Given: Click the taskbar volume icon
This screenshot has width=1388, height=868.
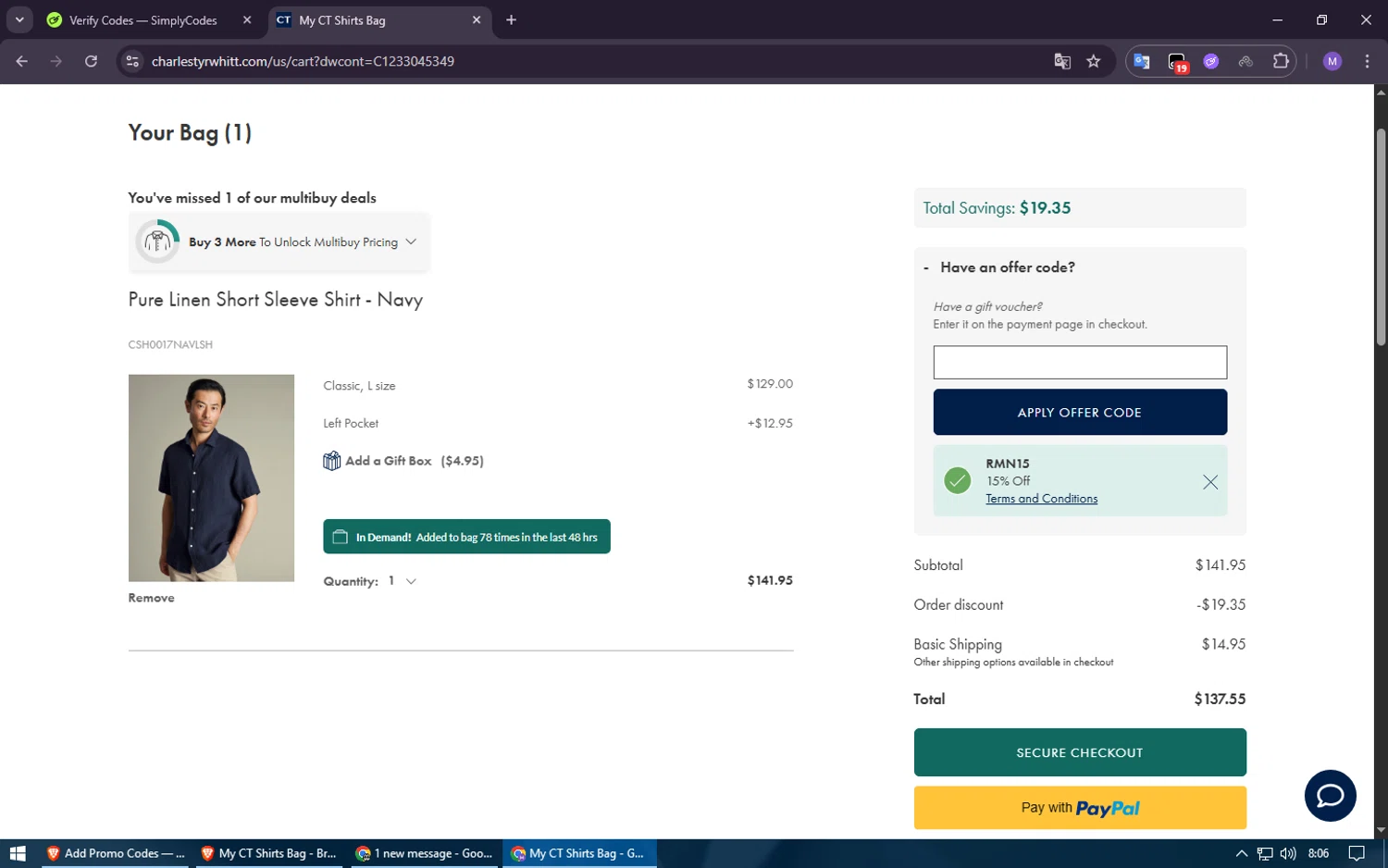Looking at the screenshot, I should [1288, 853].
